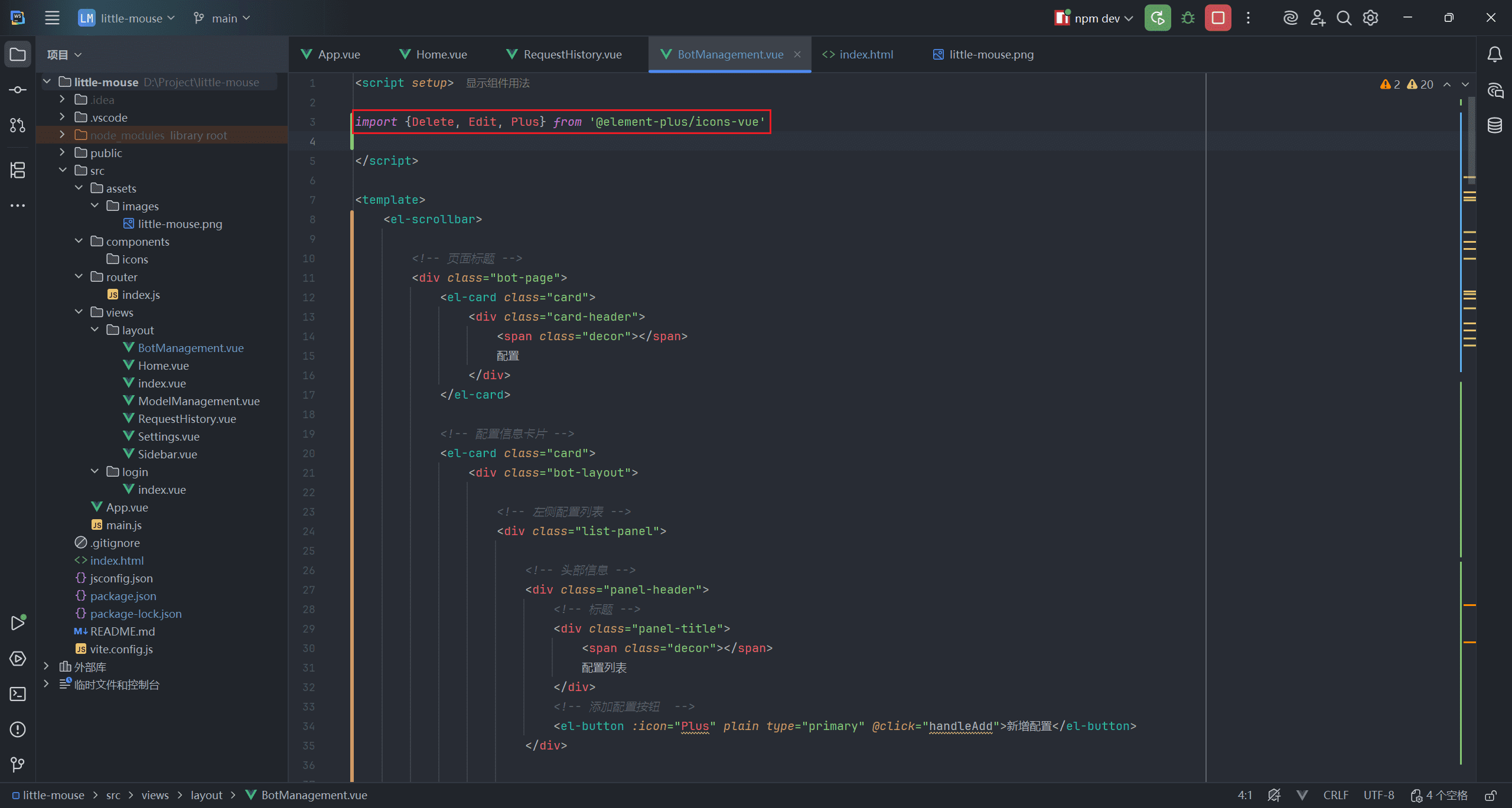Stop the running npm dev process

coord(1218,18)
